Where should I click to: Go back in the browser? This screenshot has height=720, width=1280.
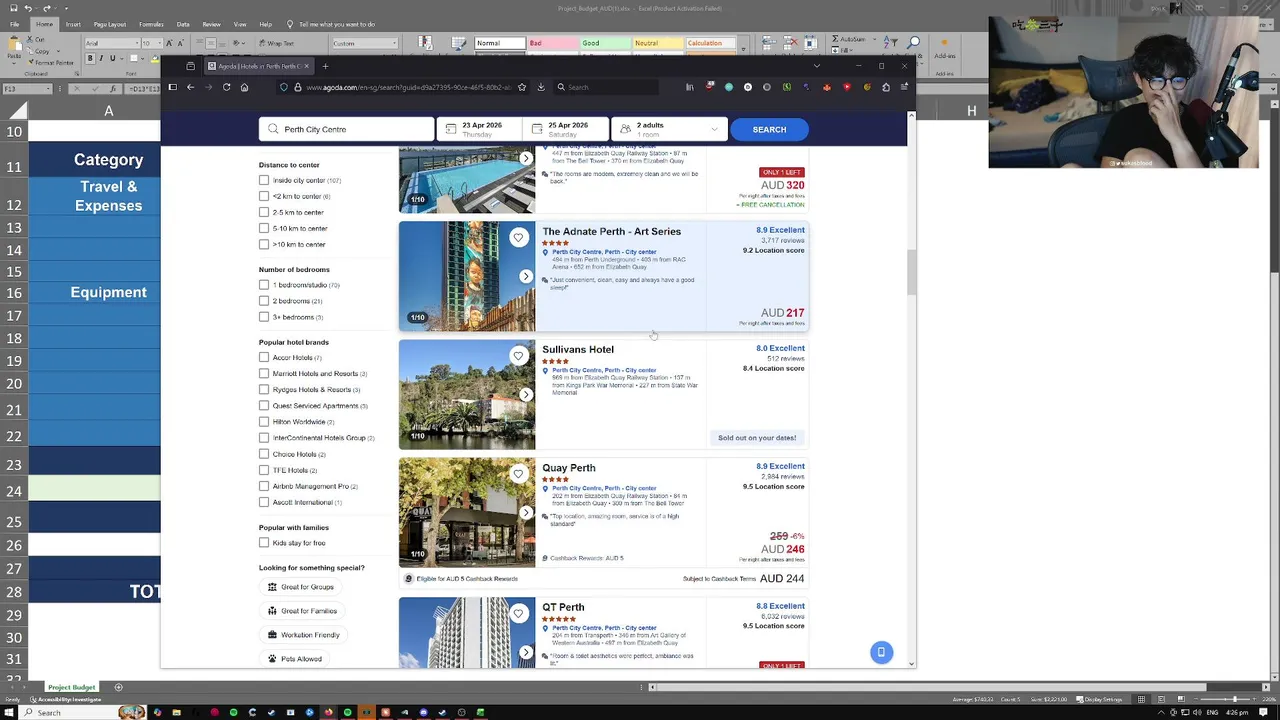(190, 87)
